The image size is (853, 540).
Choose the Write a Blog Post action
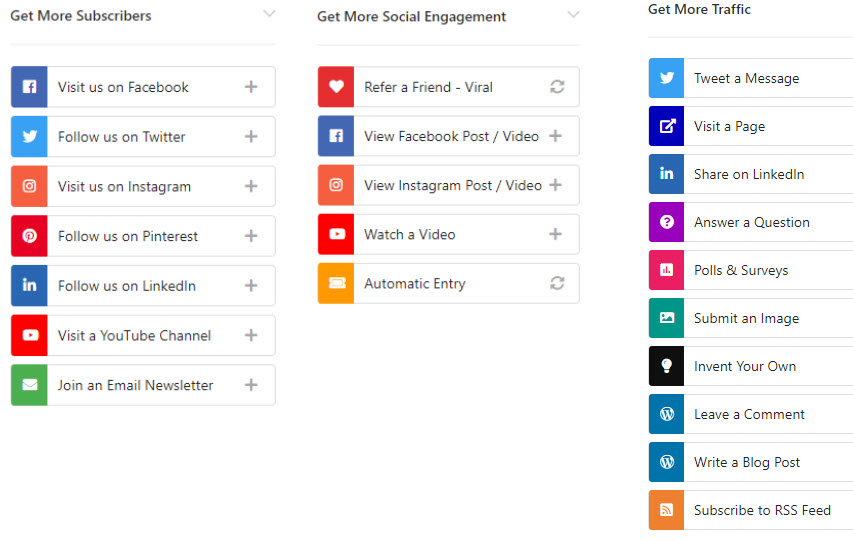tap(751, 462)
